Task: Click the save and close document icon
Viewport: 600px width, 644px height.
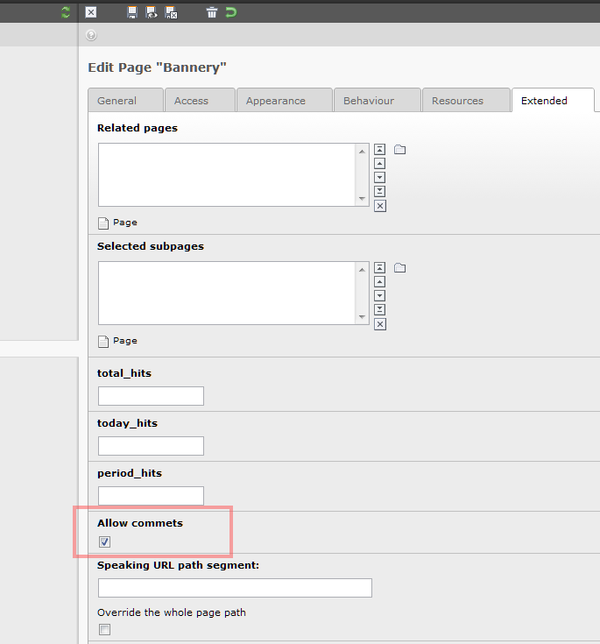Action: point(171,12)
